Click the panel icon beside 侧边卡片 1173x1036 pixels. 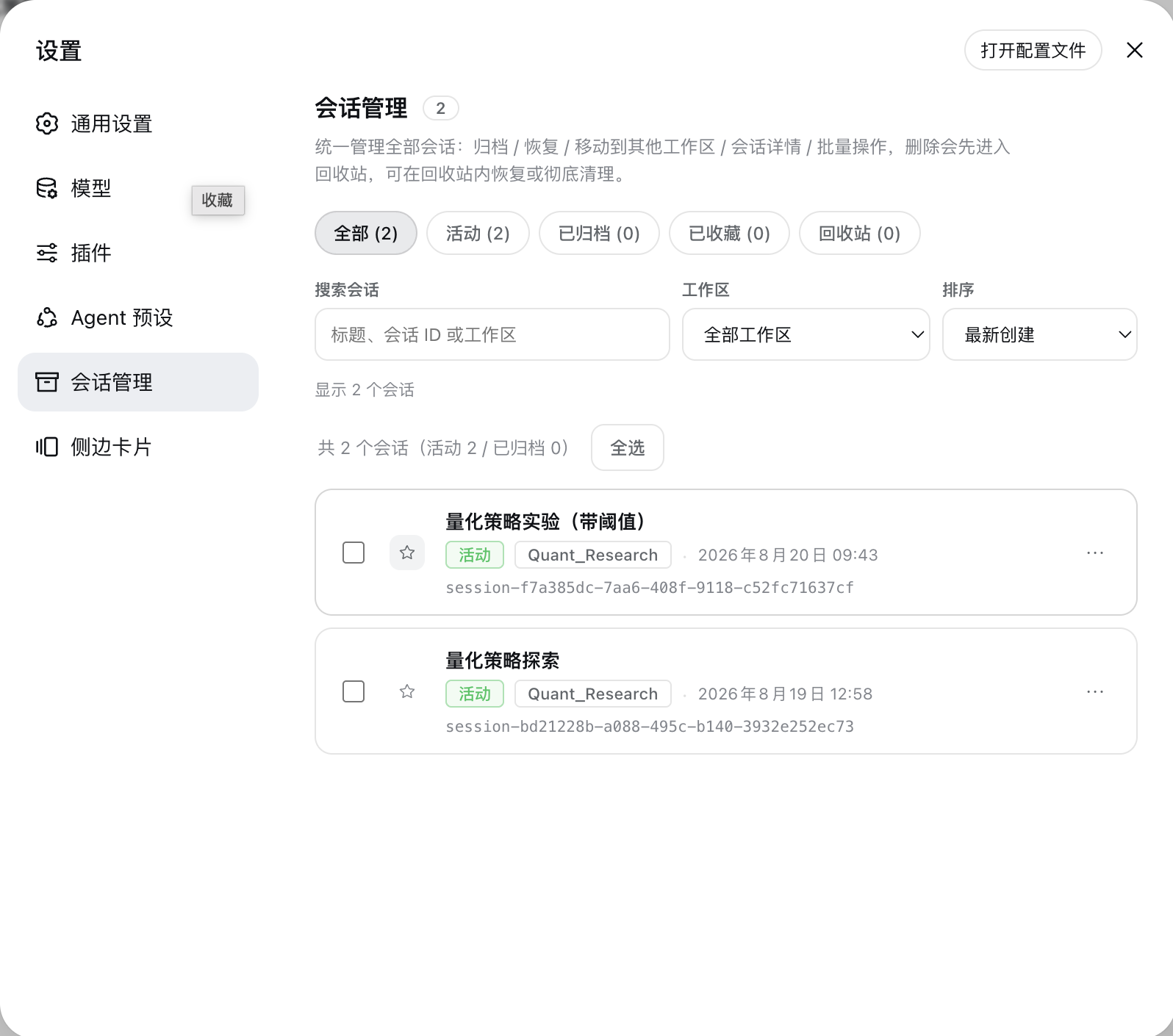(x=47, y=447)
